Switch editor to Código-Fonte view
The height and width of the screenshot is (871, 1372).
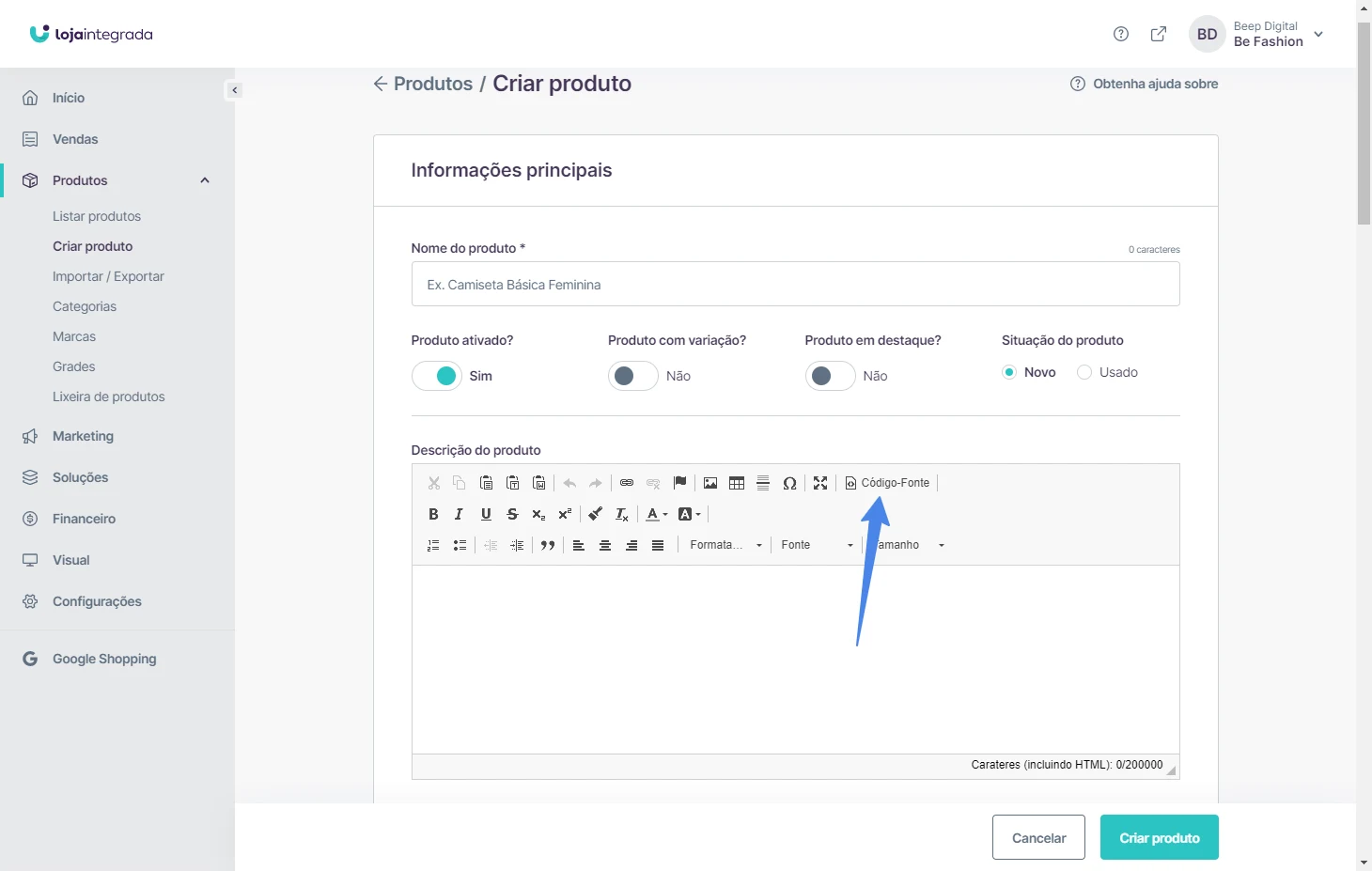887,483
